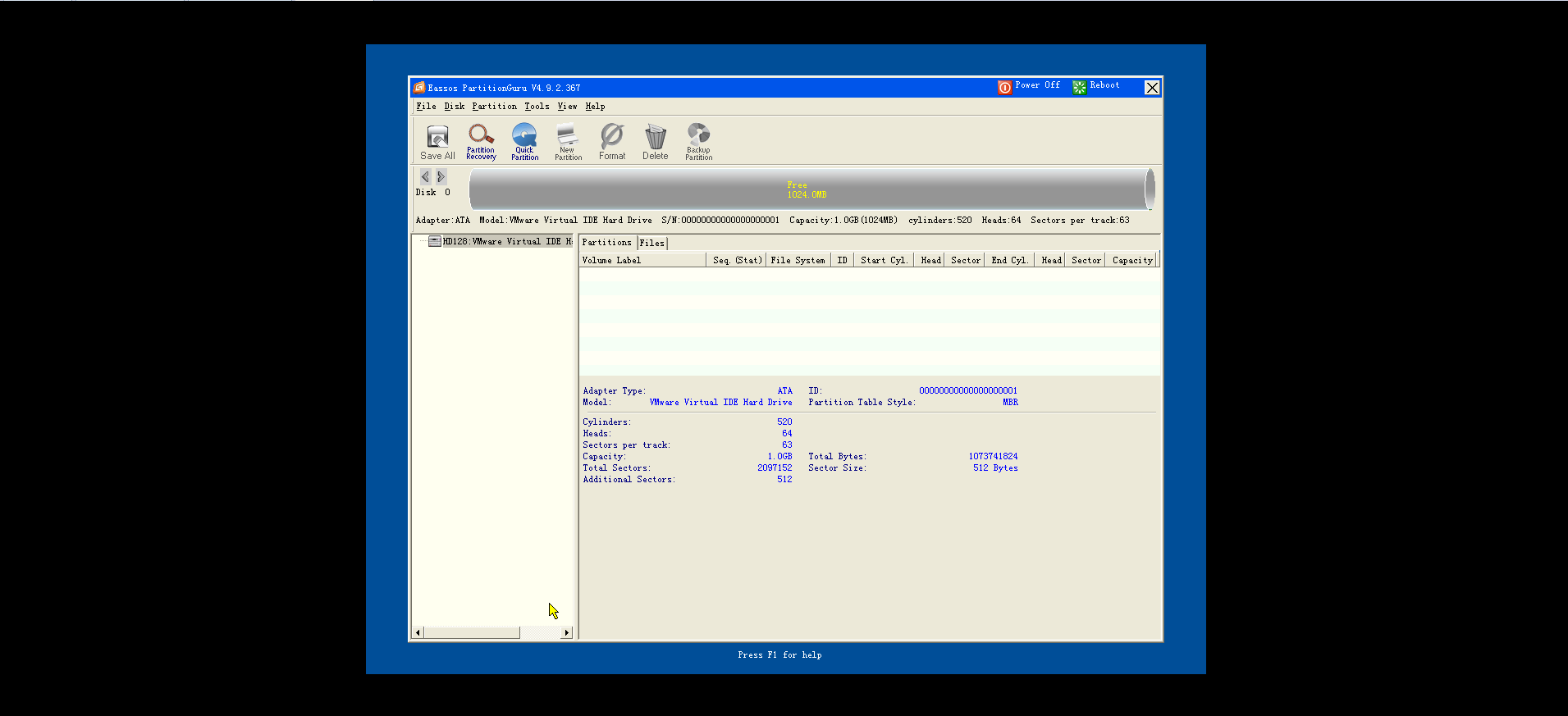The width and height of the screenshot is (1568, 716).
Task: Click the Total Sectors value 2097152
Action: [775, 467]
